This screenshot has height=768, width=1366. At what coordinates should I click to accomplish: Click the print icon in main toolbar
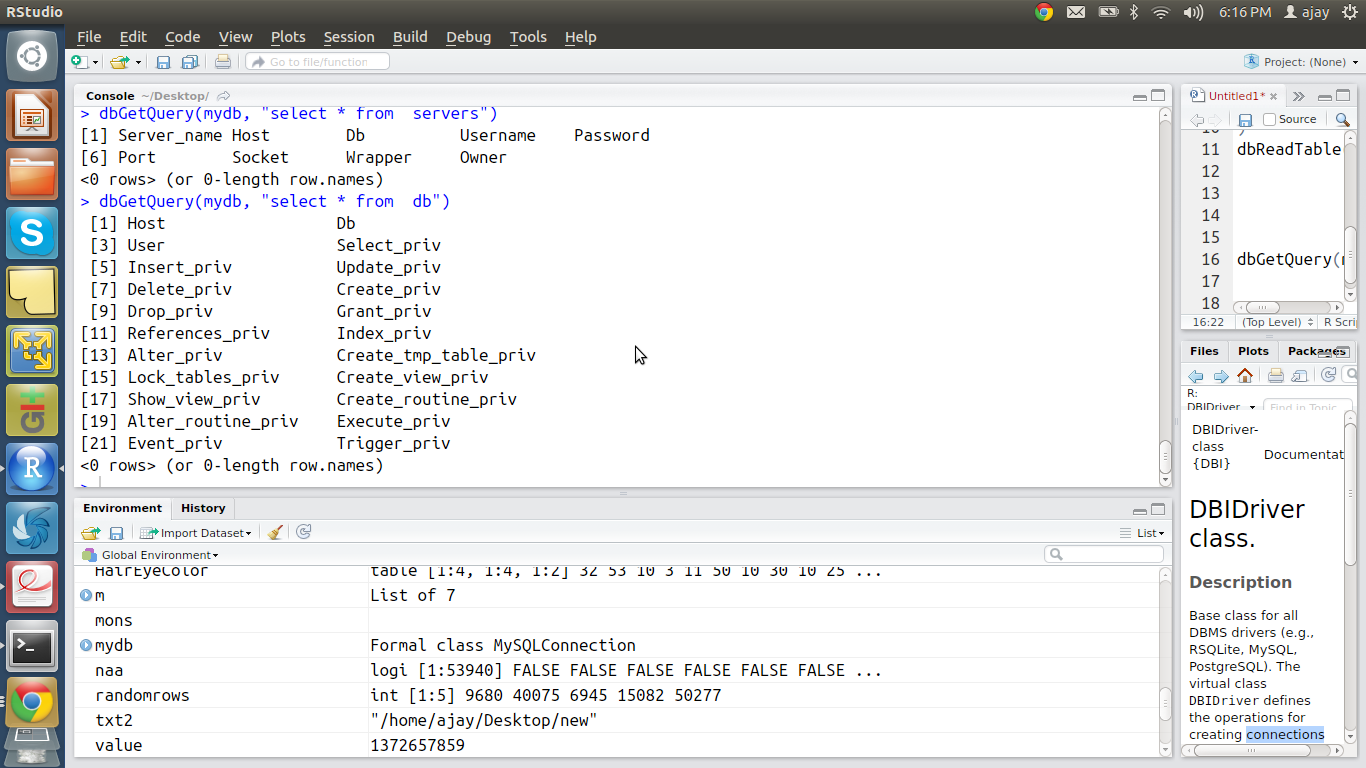point(222,62)
